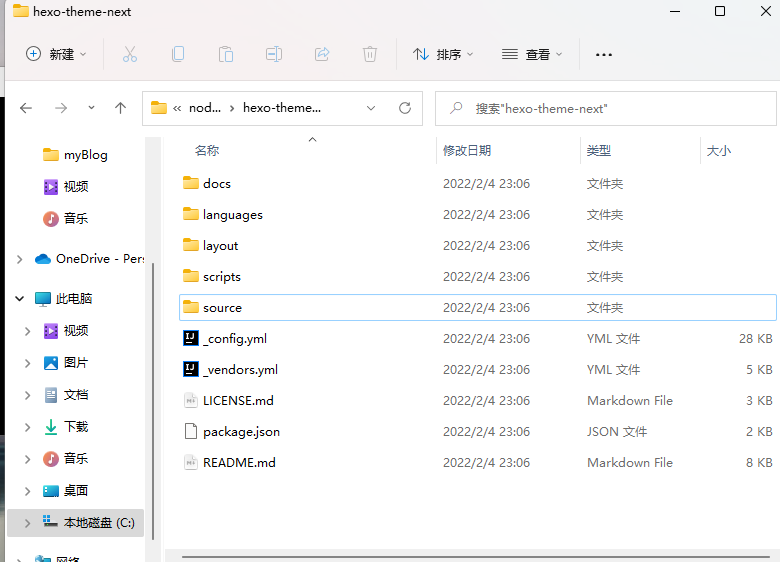Click the search magnifier icon
This screenshot has height=562, width=780.
point(456,108)
